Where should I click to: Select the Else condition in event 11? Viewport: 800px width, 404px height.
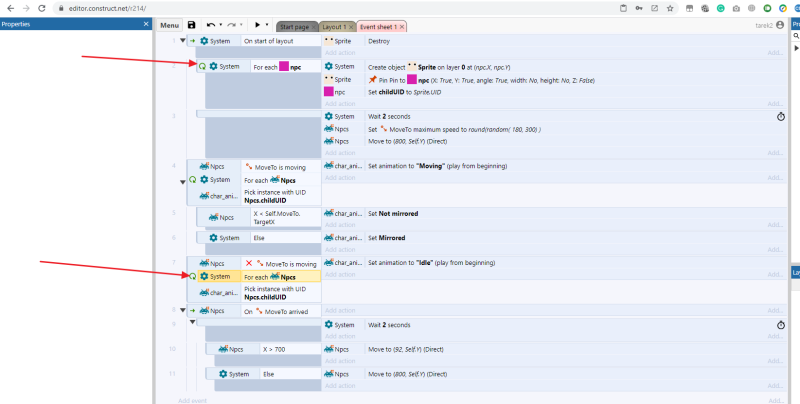(290, 374)
